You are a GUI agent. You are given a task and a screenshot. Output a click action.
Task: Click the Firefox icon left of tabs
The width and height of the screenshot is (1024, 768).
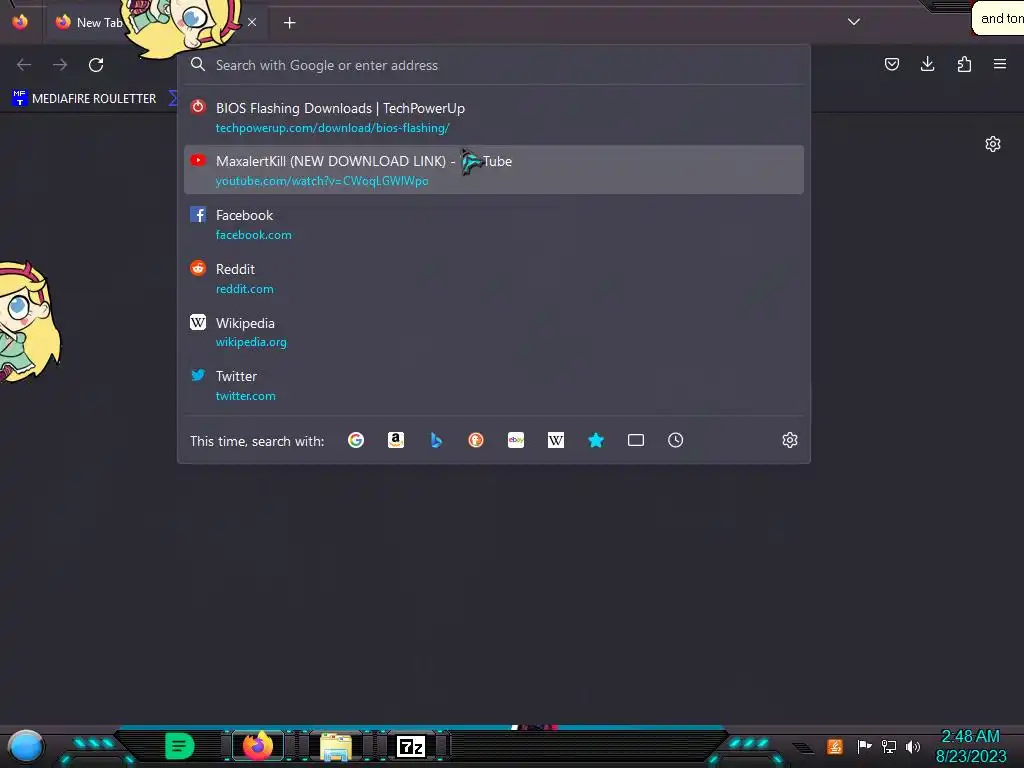click(x=20, y=22)
